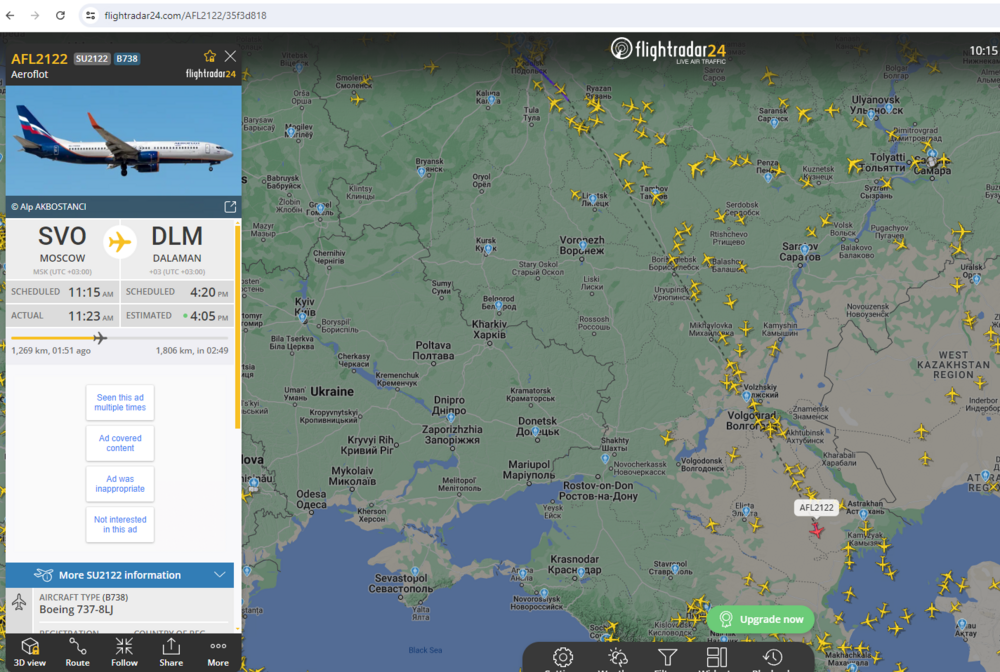1000x672 pixels.
Task: Choose 'Not interested in this ad'
Action: point(120,525)
